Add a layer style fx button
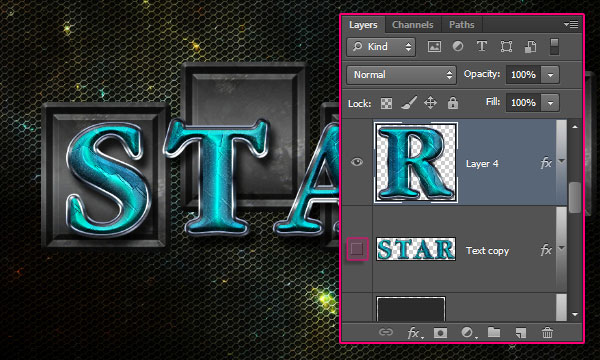600x360 pixels. (414, 333)
